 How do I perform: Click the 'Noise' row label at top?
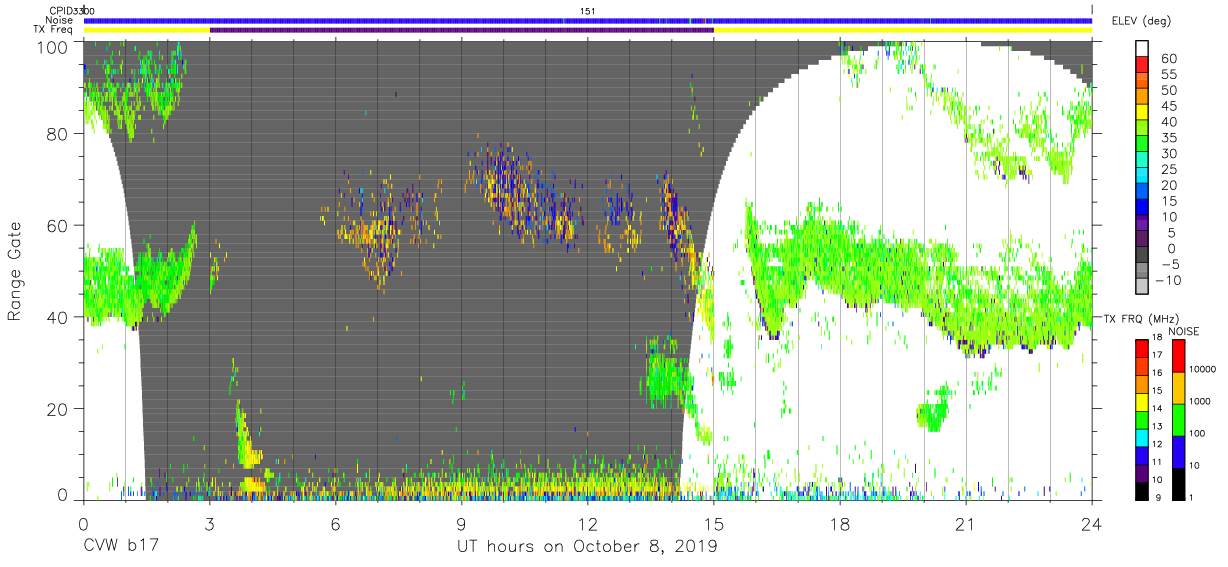coord(59,20)
